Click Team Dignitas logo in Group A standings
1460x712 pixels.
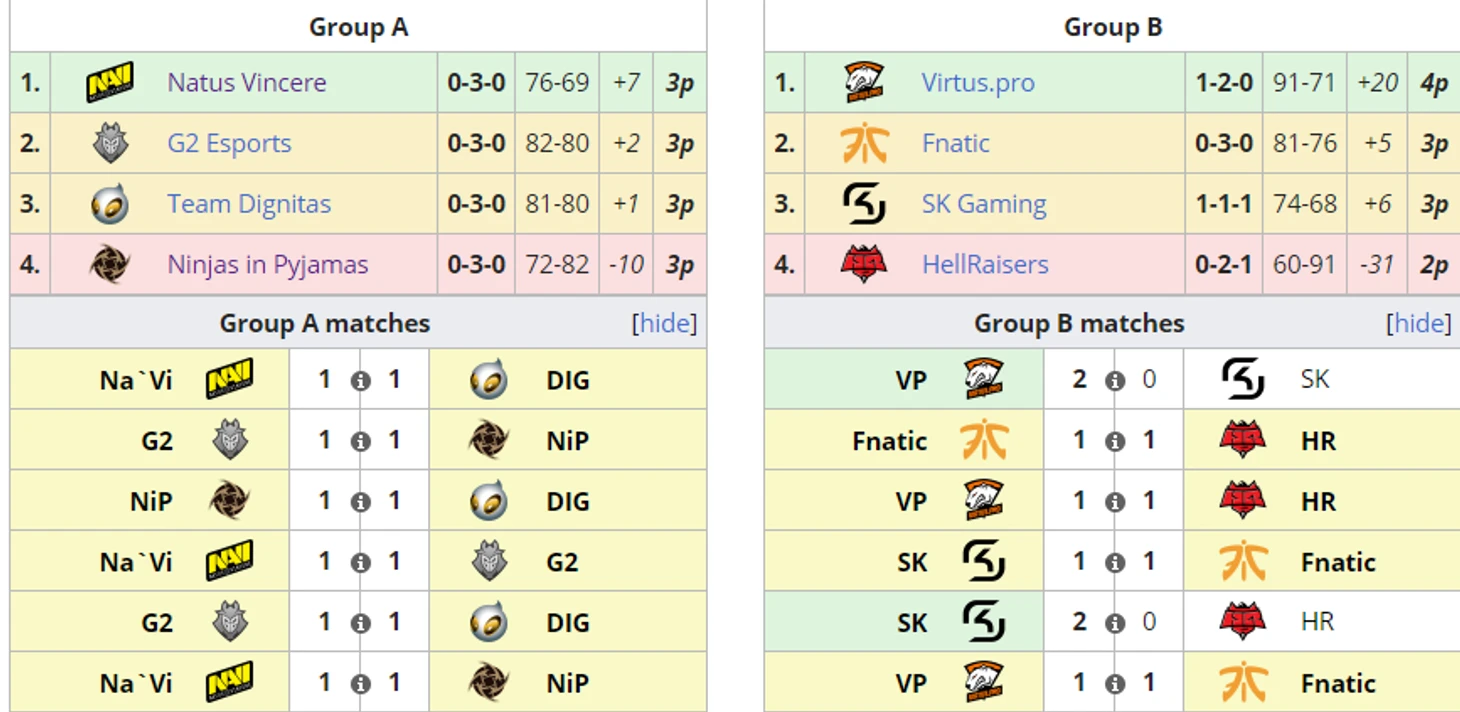tap(110, 204)
